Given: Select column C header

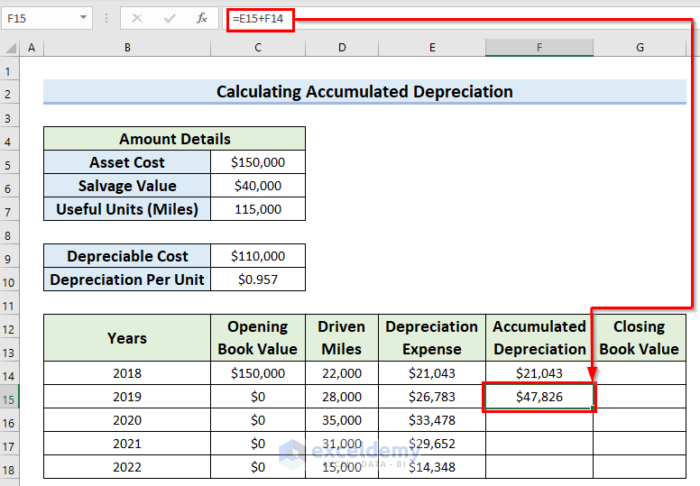Looking at the screenshot, I should click(x=258, y=48).
